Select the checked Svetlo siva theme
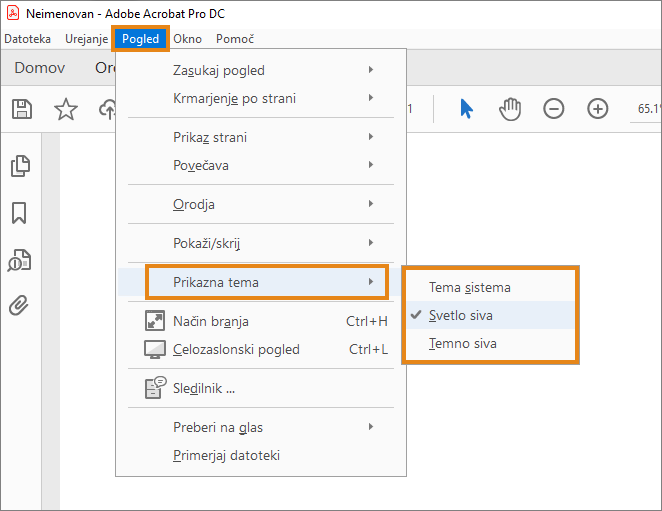The height and width of the screenshot is (511, 662). tap(461, 315)
